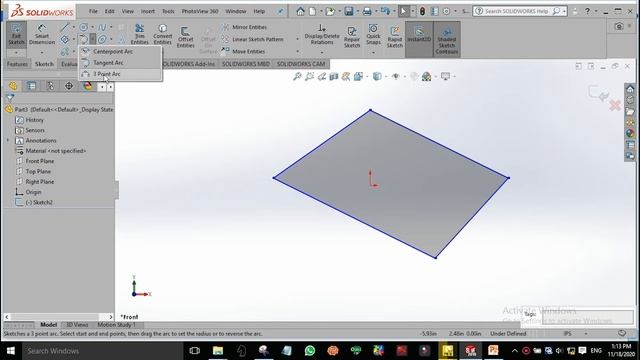Image resolution: width=640 pixels, height=360 pixels.
Task: Open WhatsApp from the taskbar
Action: [x=310, y=351]
